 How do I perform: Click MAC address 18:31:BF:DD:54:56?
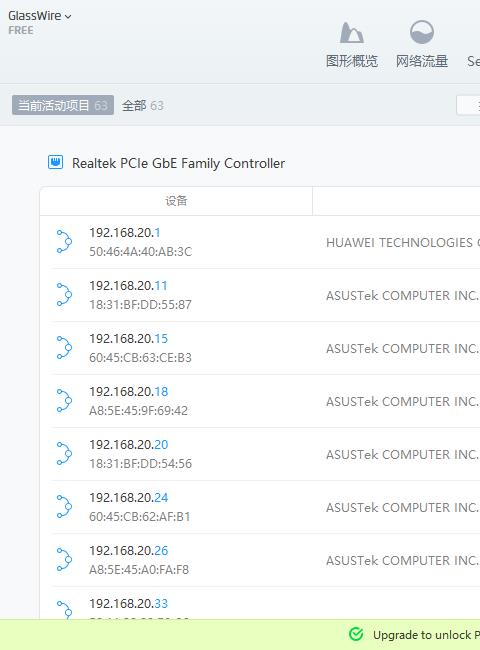(x=141, y=464)
